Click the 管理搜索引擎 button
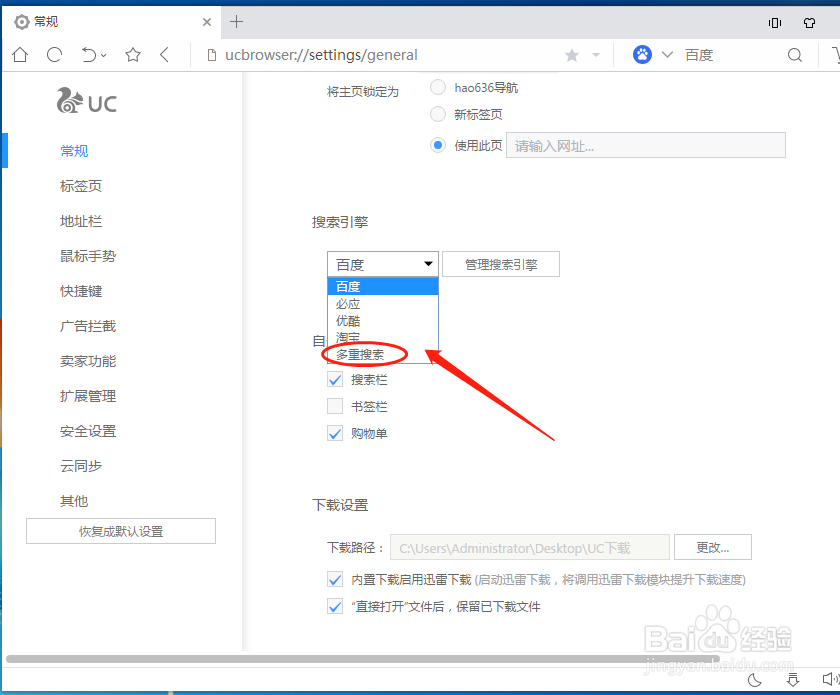 pos(500,263)
